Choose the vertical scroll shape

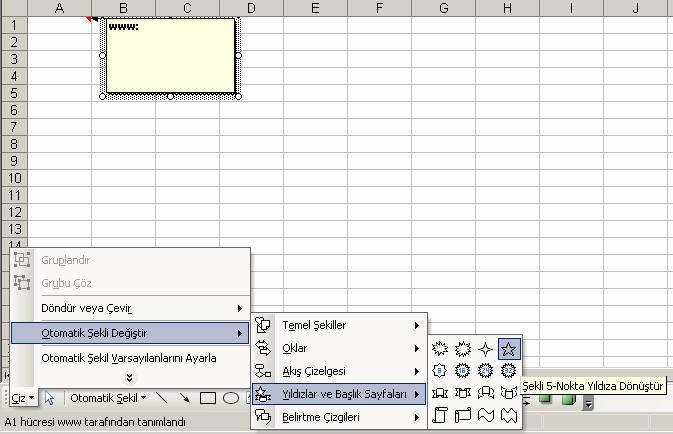439,415
